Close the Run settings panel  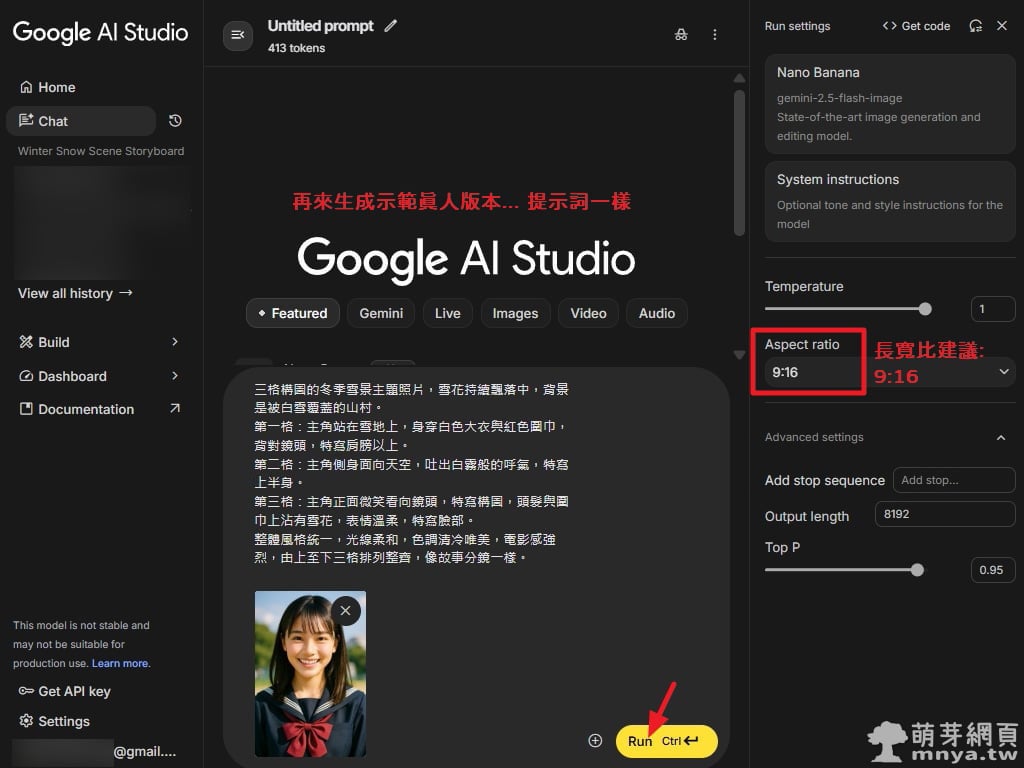click(x=1002, y=26)
